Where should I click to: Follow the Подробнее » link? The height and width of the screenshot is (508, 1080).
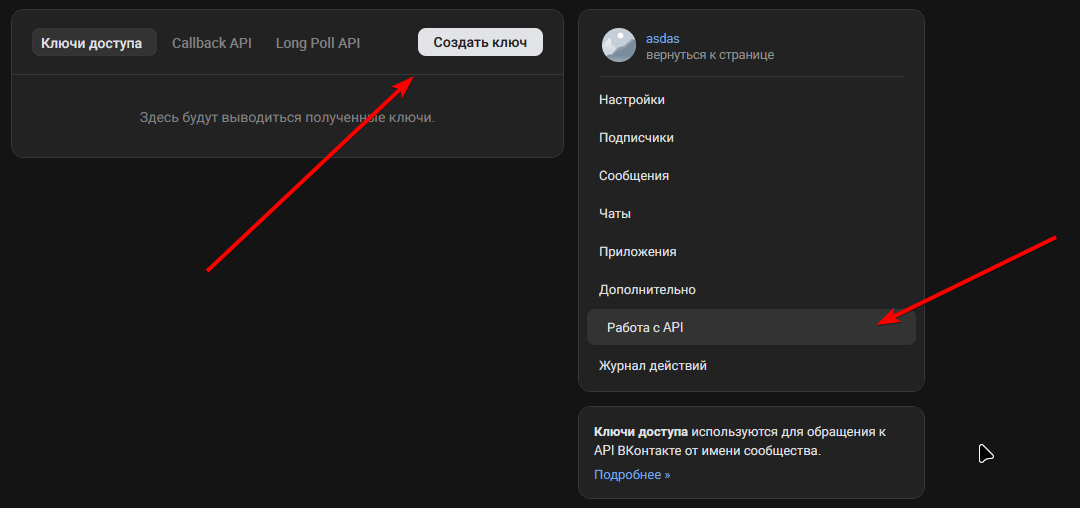point(632,475)
